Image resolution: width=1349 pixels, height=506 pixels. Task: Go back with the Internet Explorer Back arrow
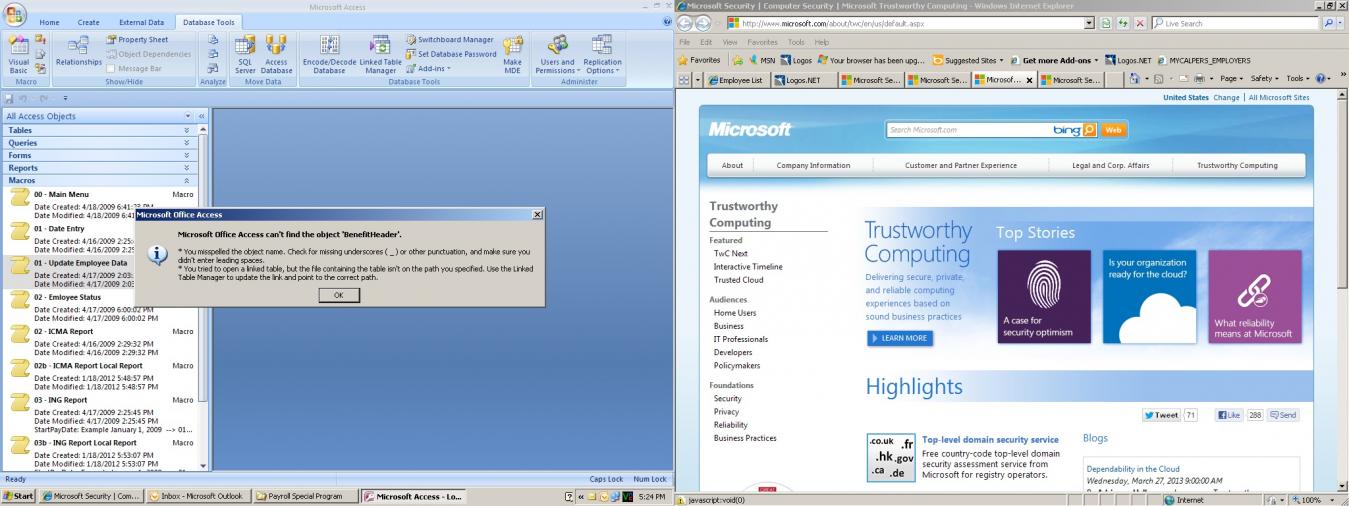(x=687, y=23)
